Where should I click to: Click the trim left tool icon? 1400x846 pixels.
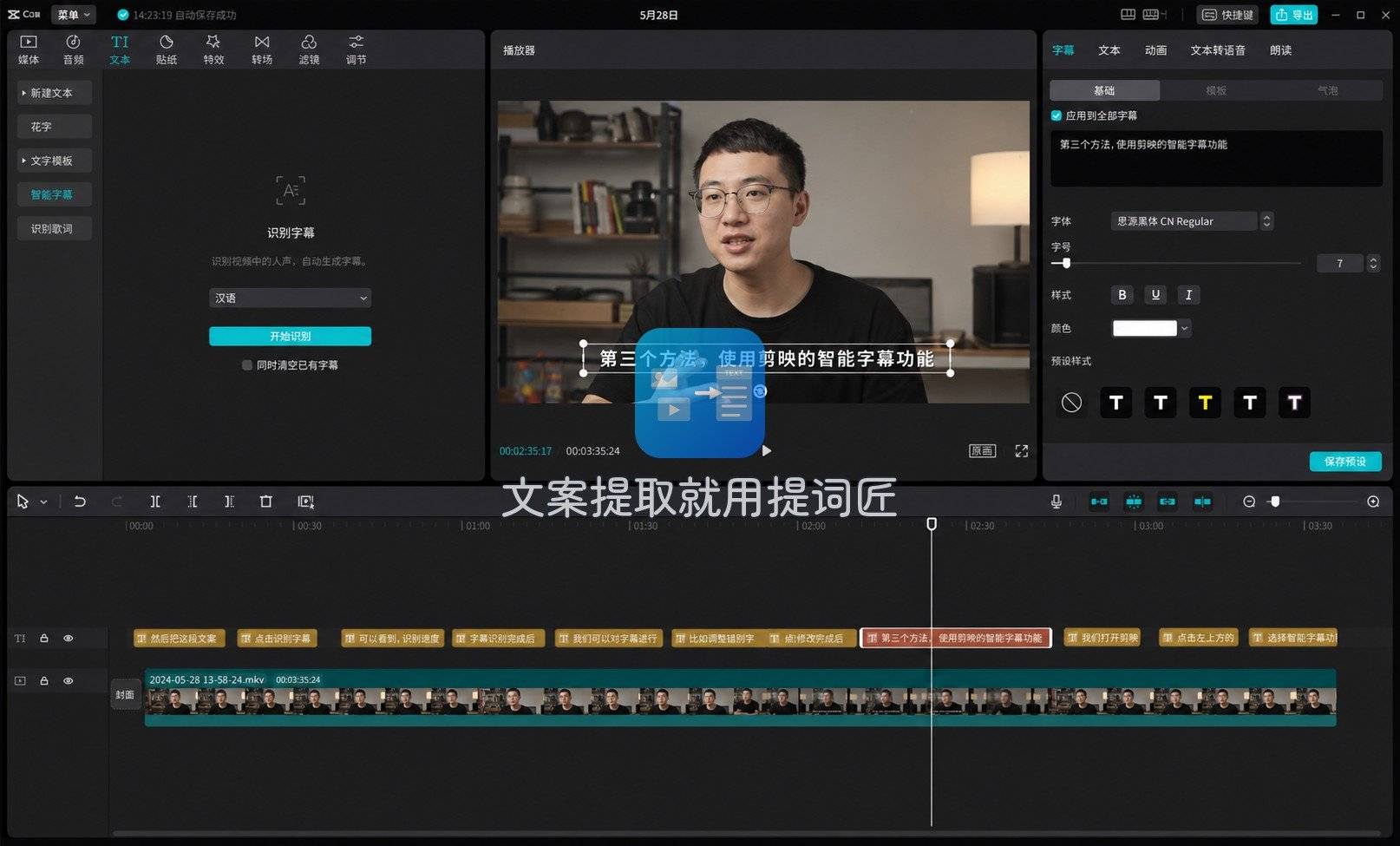coord(193,502)
